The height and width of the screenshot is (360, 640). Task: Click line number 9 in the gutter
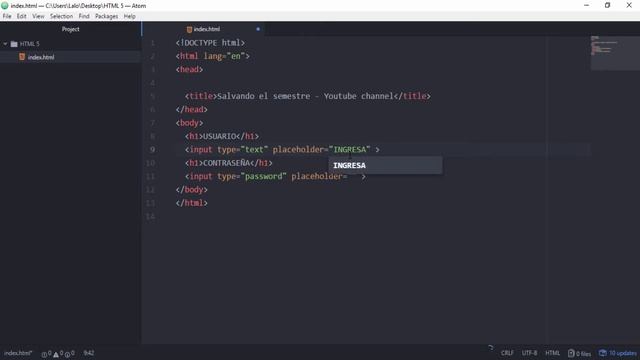point(152,150)
